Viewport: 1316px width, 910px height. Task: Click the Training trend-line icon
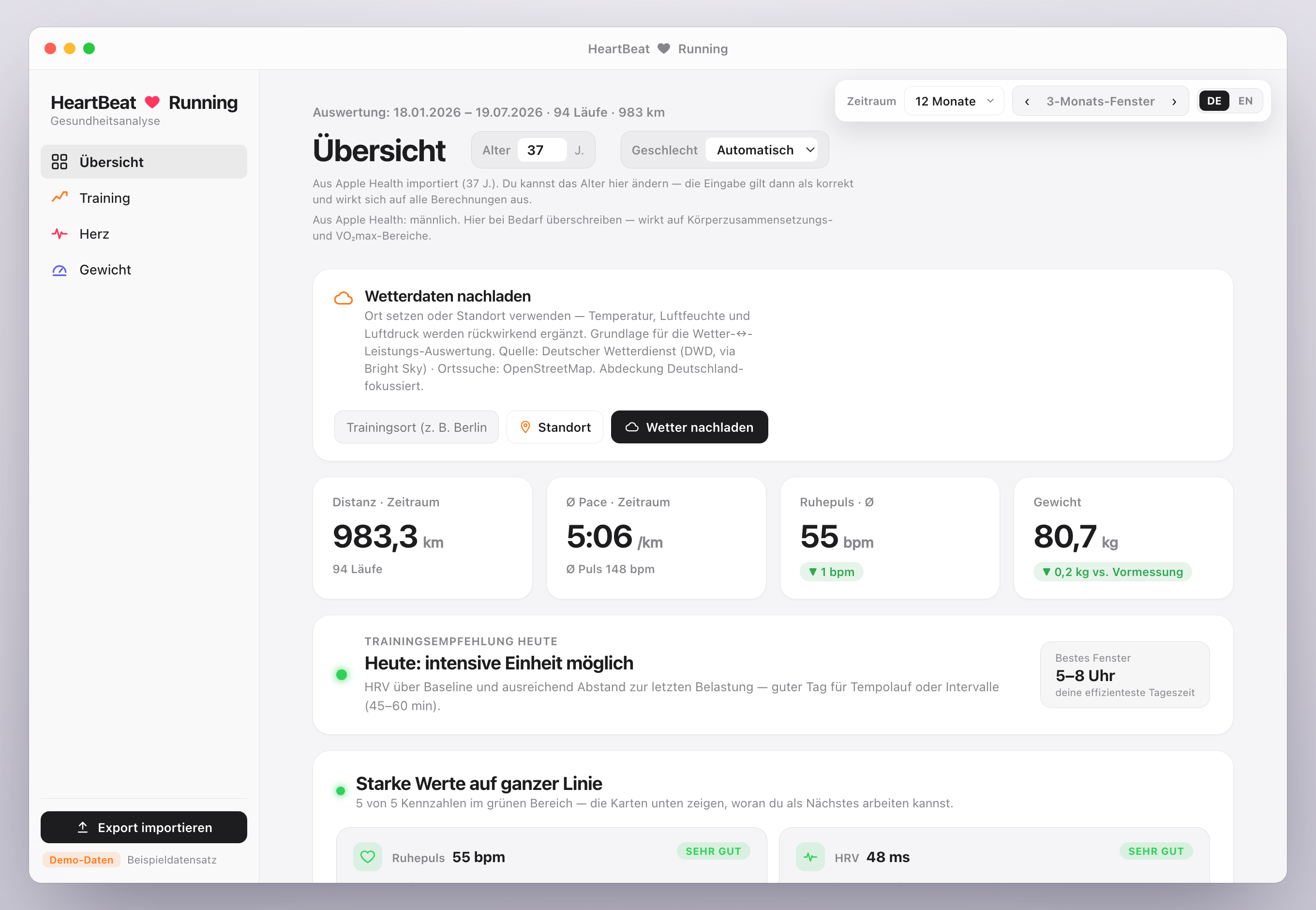pyautogui.click(x=60, y=197)
